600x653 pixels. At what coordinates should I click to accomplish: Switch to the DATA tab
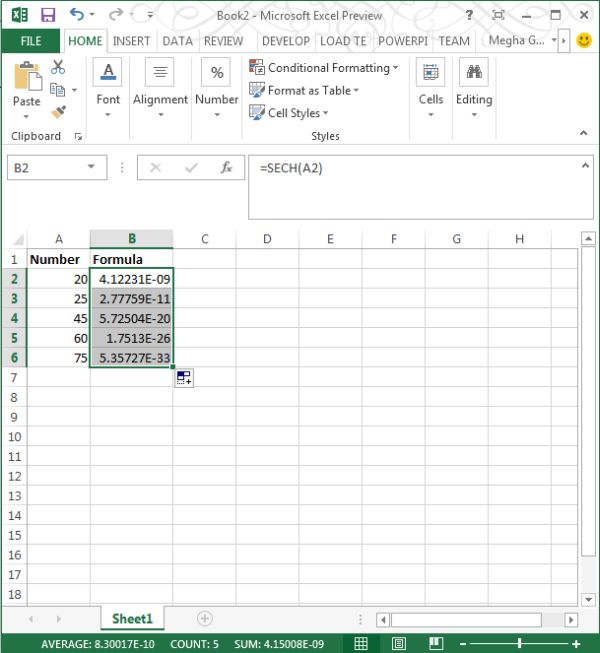pyautogui.click(x=177, y=41)
